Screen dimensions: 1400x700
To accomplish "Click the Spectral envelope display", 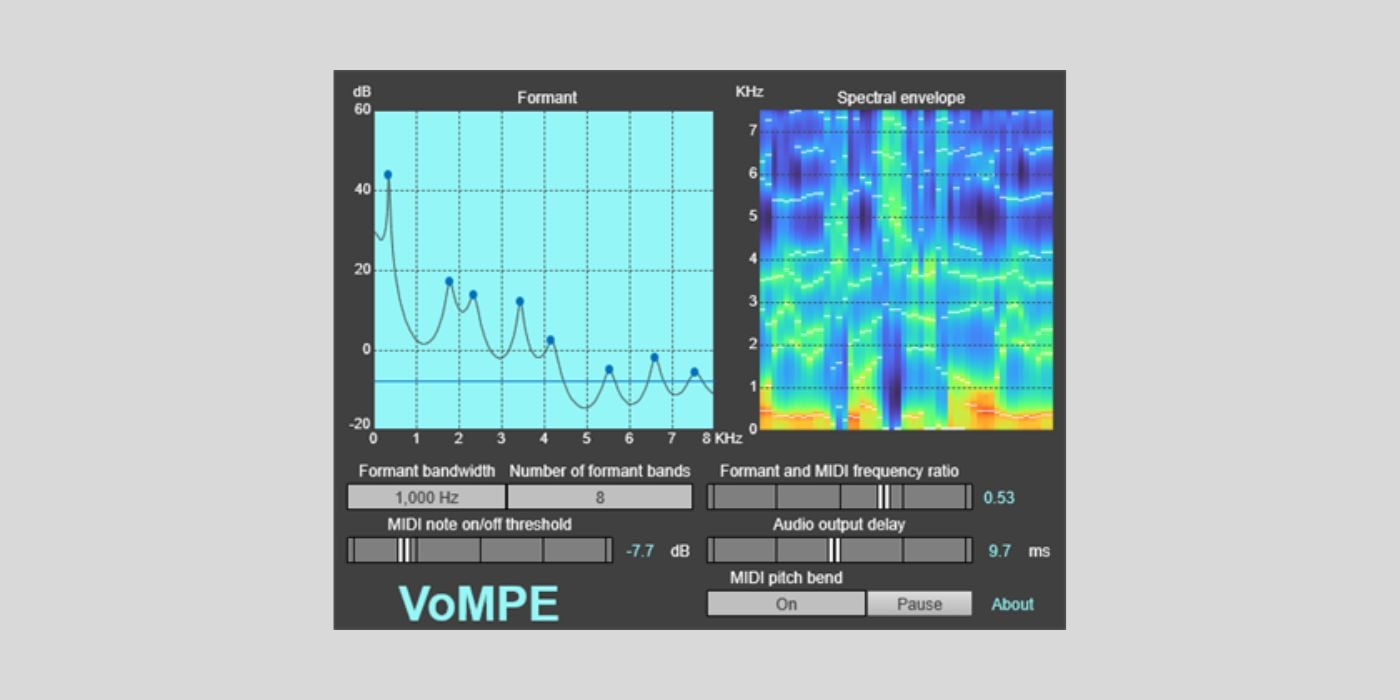I will coord(905,270).
